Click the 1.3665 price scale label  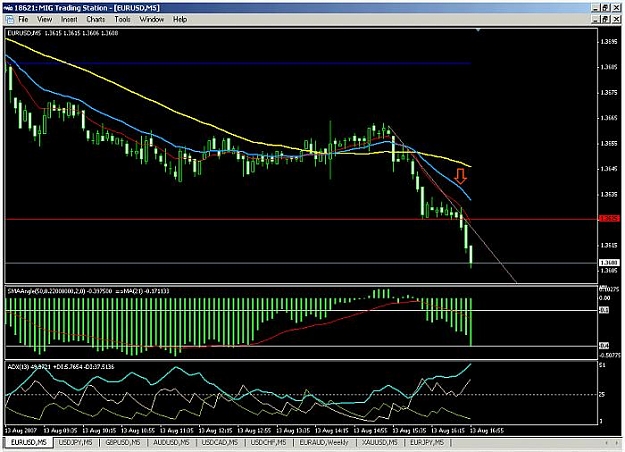(609, 118)
